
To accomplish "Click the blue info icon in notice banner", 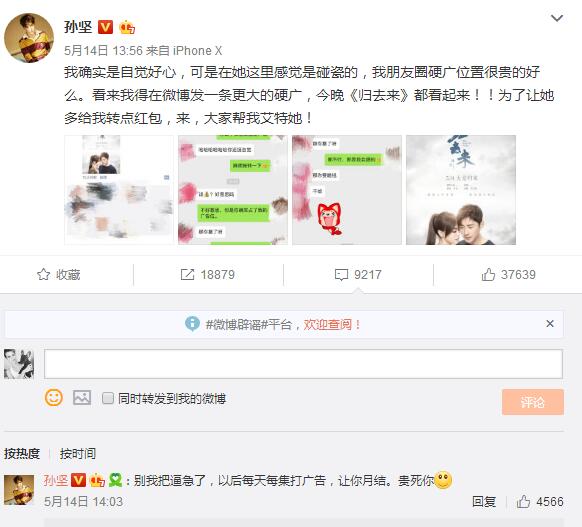I will tap(192, 324).
